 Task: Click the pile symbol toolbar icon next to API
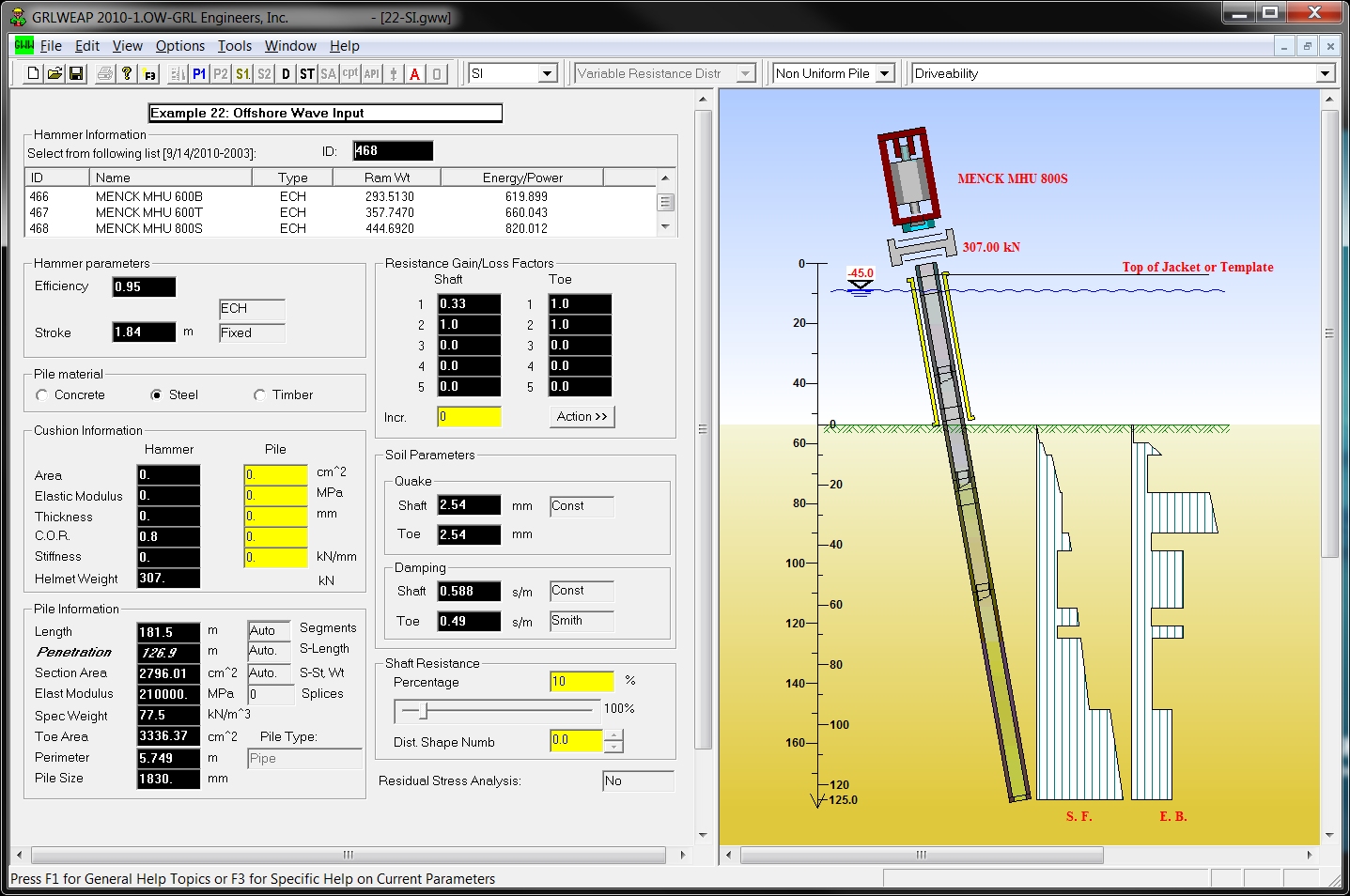394,73
